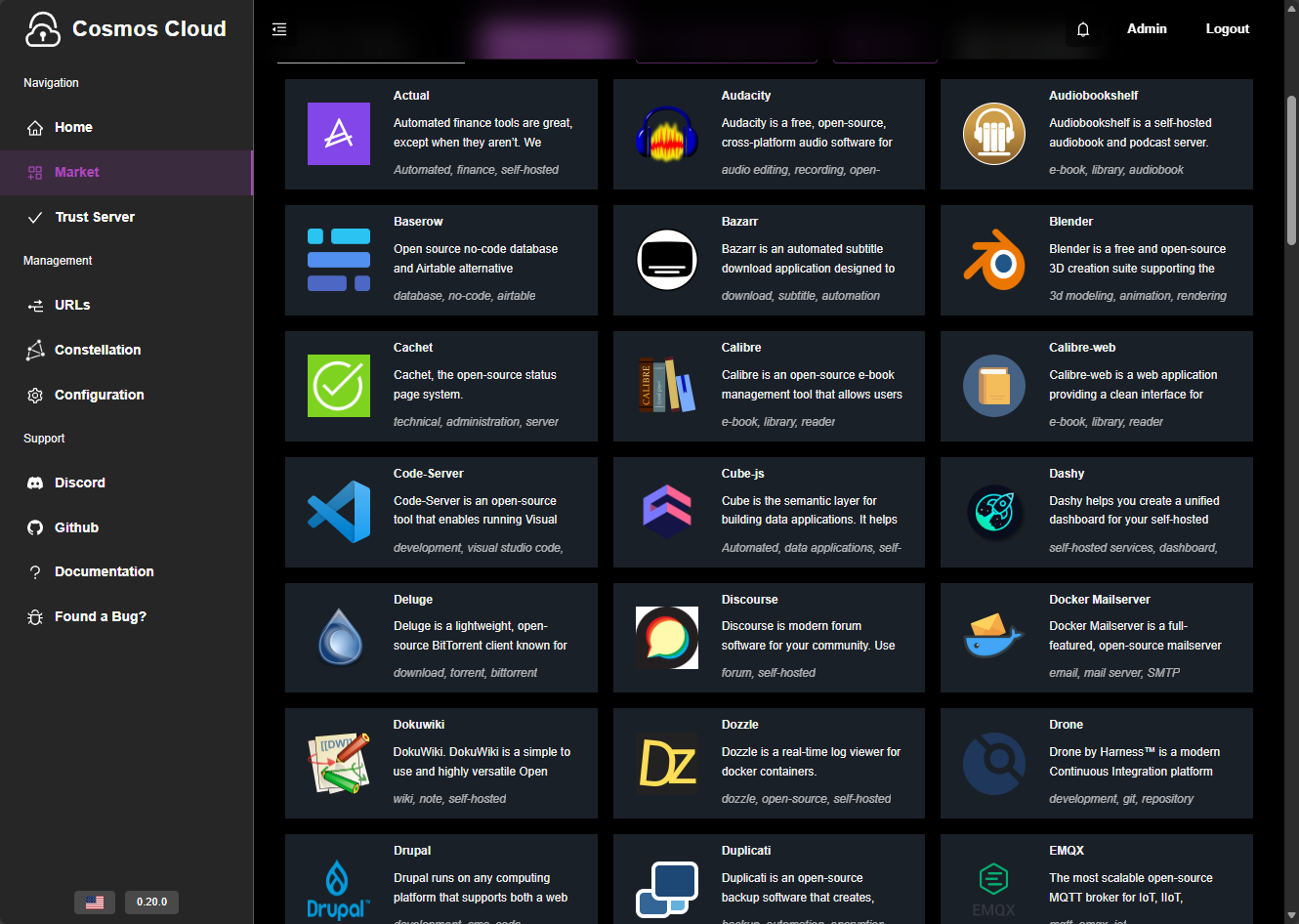This screenshot has height=924, width=1299.
Task: Click the Discourse speech bubble logo
Action: (x=667, y=638)
